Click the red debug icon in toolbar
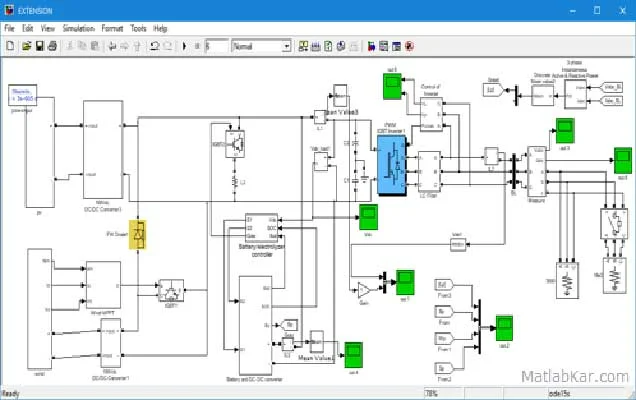 [410, 46]
